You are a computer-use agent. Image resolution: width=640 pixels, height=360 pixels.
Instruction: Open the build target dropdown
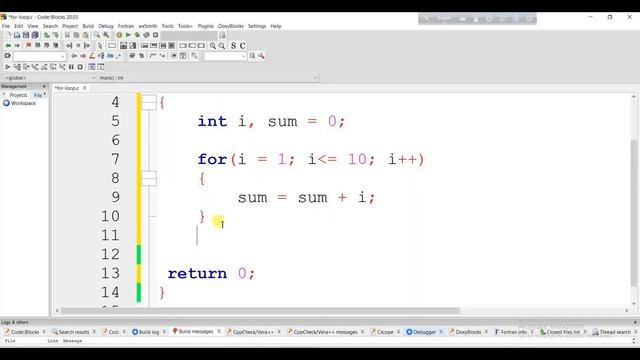point(190,35)
